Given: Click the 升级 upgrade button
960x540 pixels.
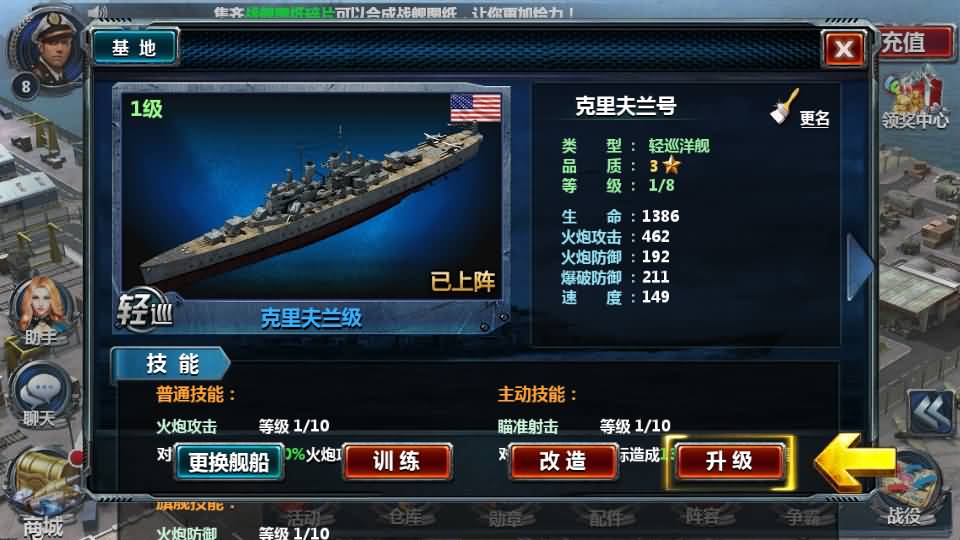Looking at the screenshot, I should click(x=729, y=462).
